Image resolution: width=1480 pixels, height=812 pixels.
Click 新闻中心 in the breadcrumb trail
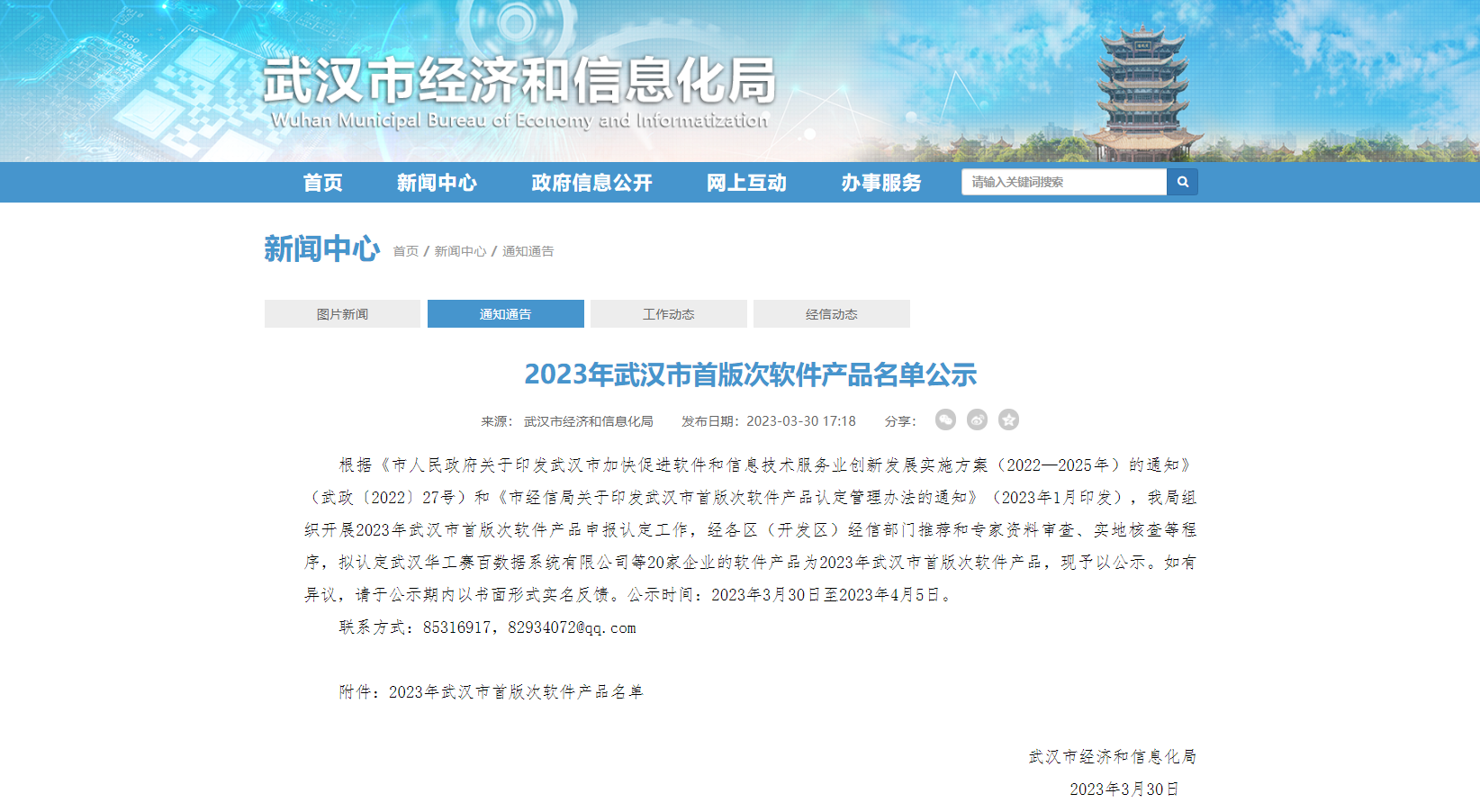[459, 251]
